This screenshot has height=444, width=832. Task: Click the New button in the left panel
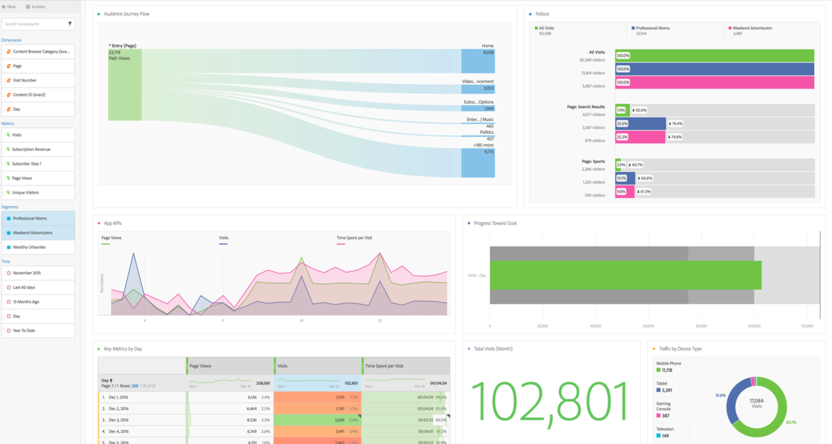click(8, 7)
